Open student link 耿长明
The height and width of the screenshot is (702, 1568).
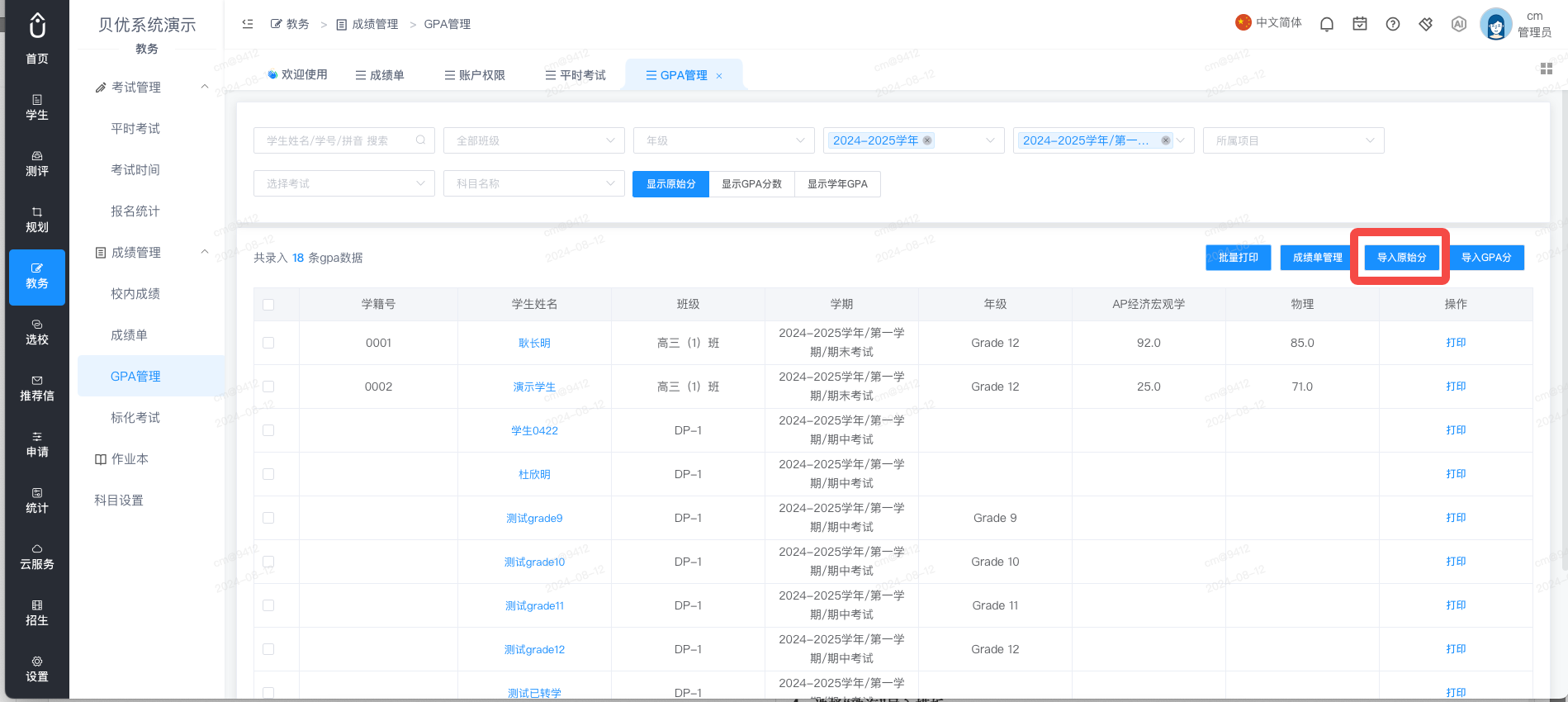click(x=534, y=344)
